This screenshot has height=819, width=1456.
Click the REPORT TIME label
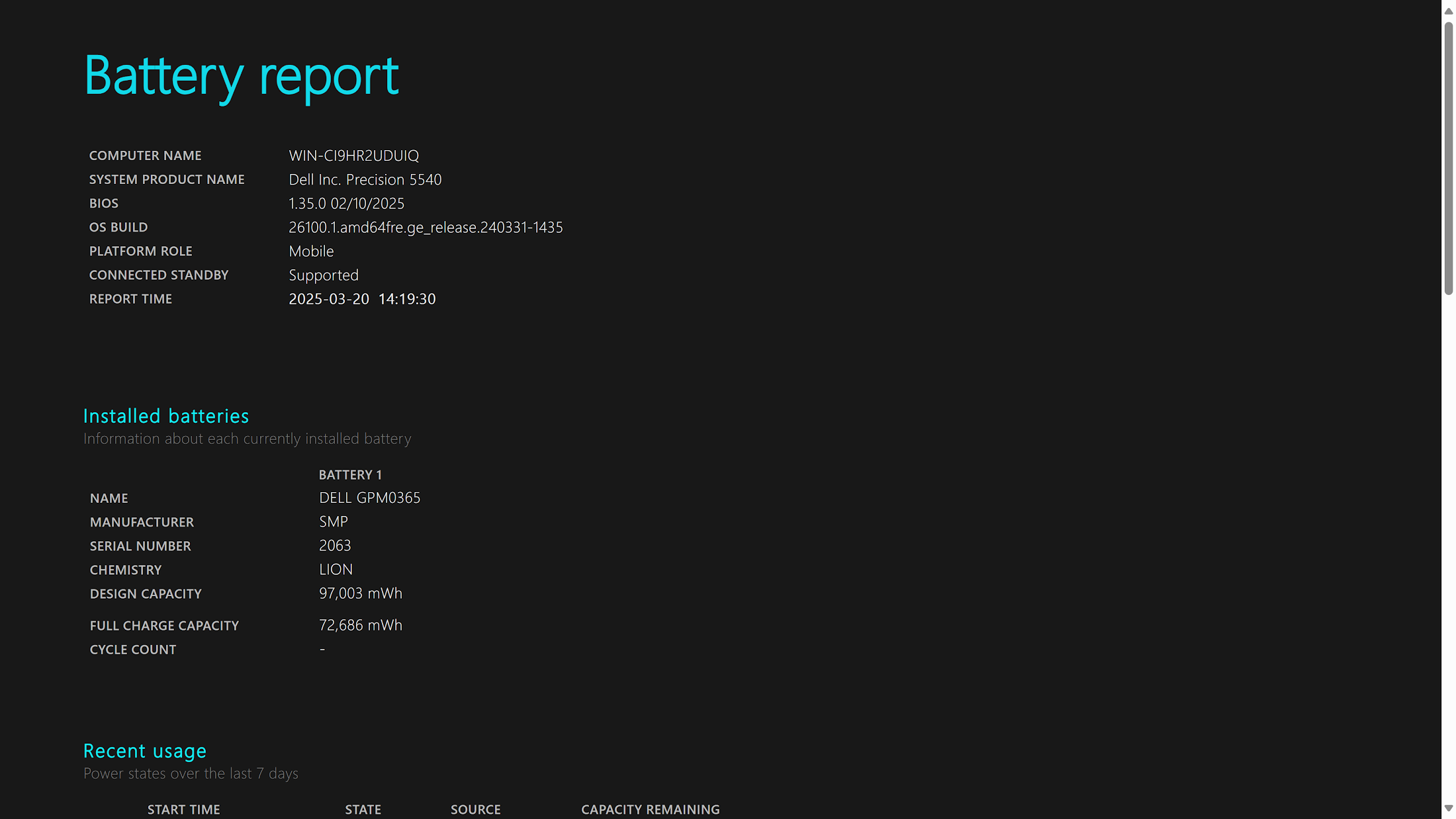pyautogui.click(x=130, y=298)
